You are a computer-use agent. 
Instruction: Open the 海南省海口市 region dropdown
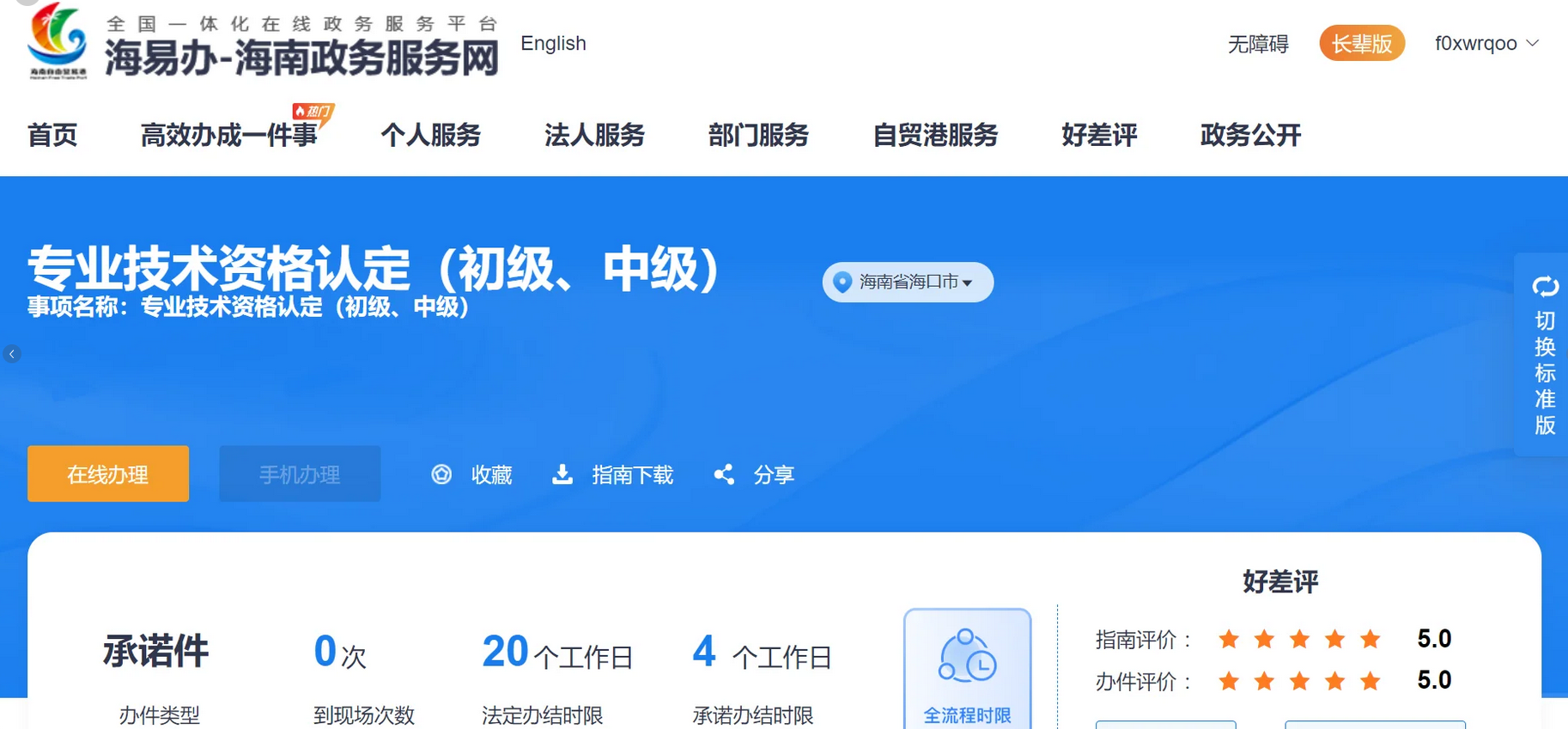pyautogui.click(x=908, y=282)
